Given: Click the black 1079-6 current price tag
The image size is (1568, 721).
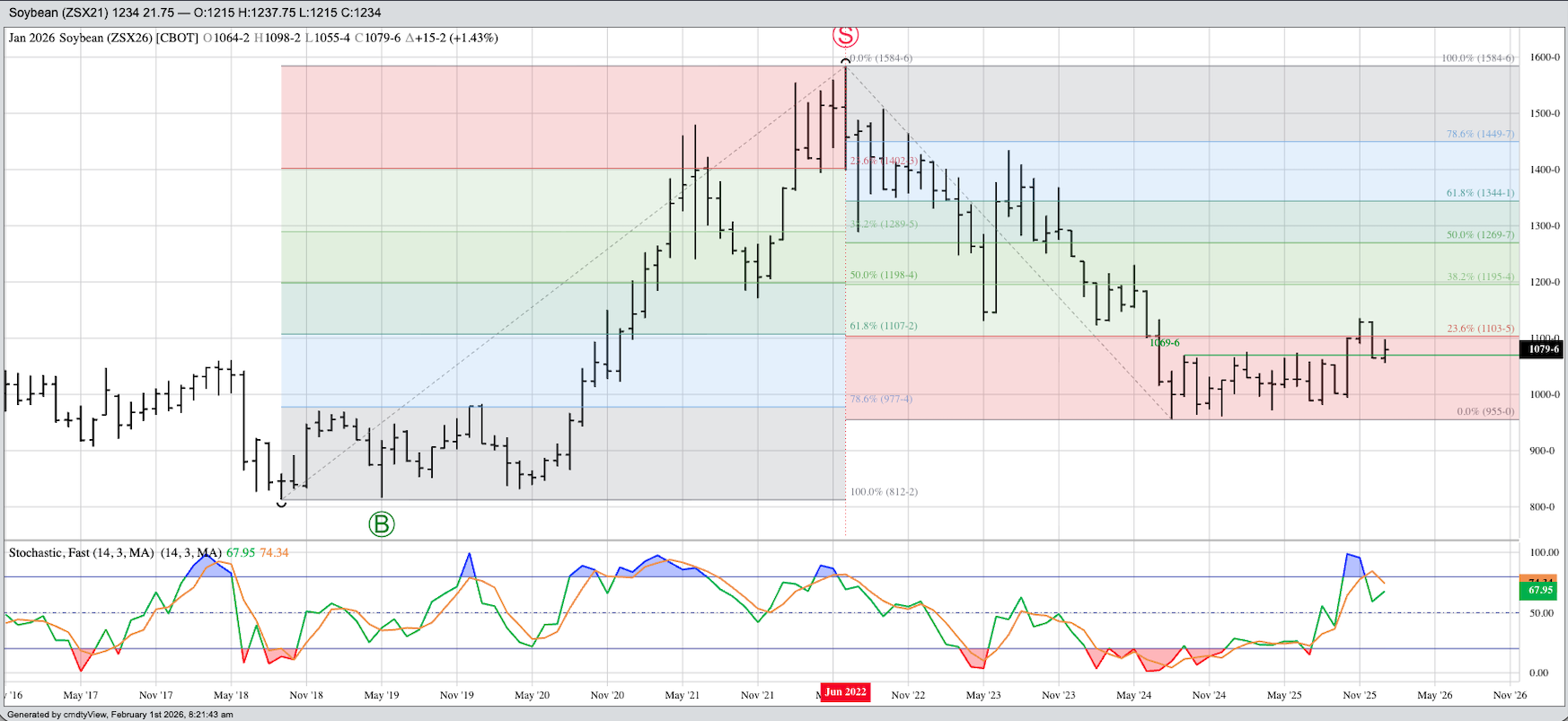Looking at the screenshot, I should tap(1543, 349).
